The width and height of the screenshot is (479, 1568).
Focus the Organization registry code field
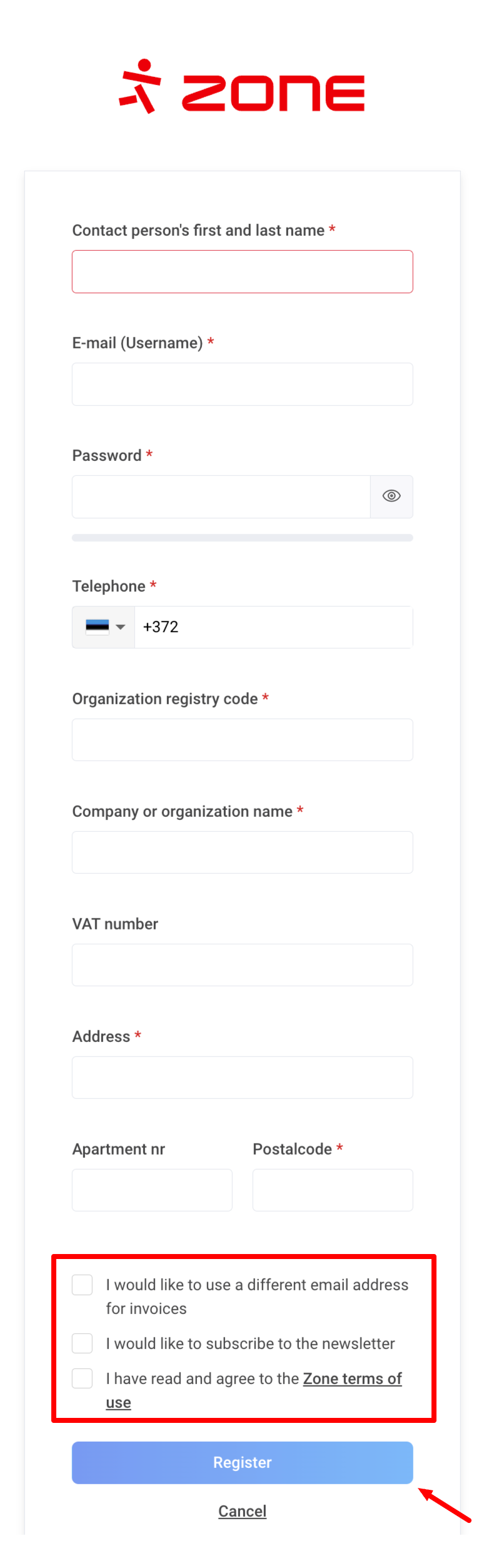point(242,739)
